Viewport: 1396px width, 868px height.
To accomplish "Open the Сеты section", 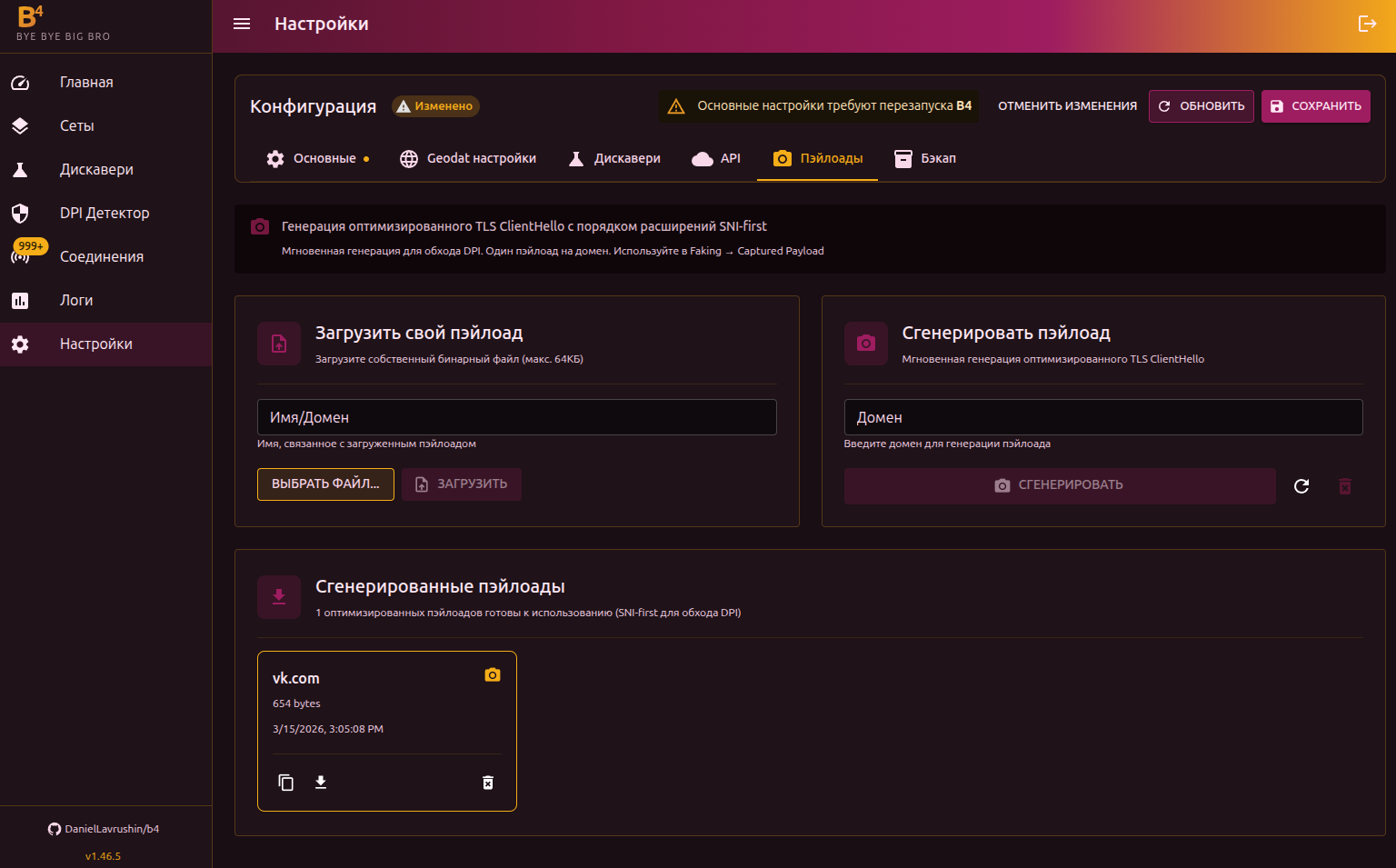I will pyautogui.click(x=76, y=126).
